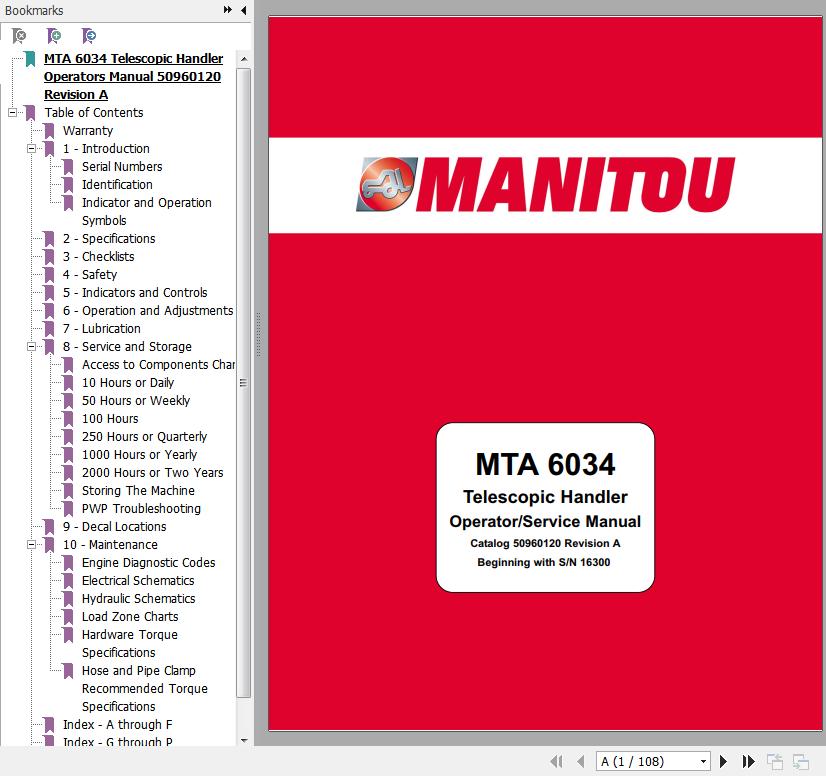Screen dimensions: 826x776
Task: Open Hose and Pipe Clamp Recommended Torque bookmark
Action: [x=145, y=689]
